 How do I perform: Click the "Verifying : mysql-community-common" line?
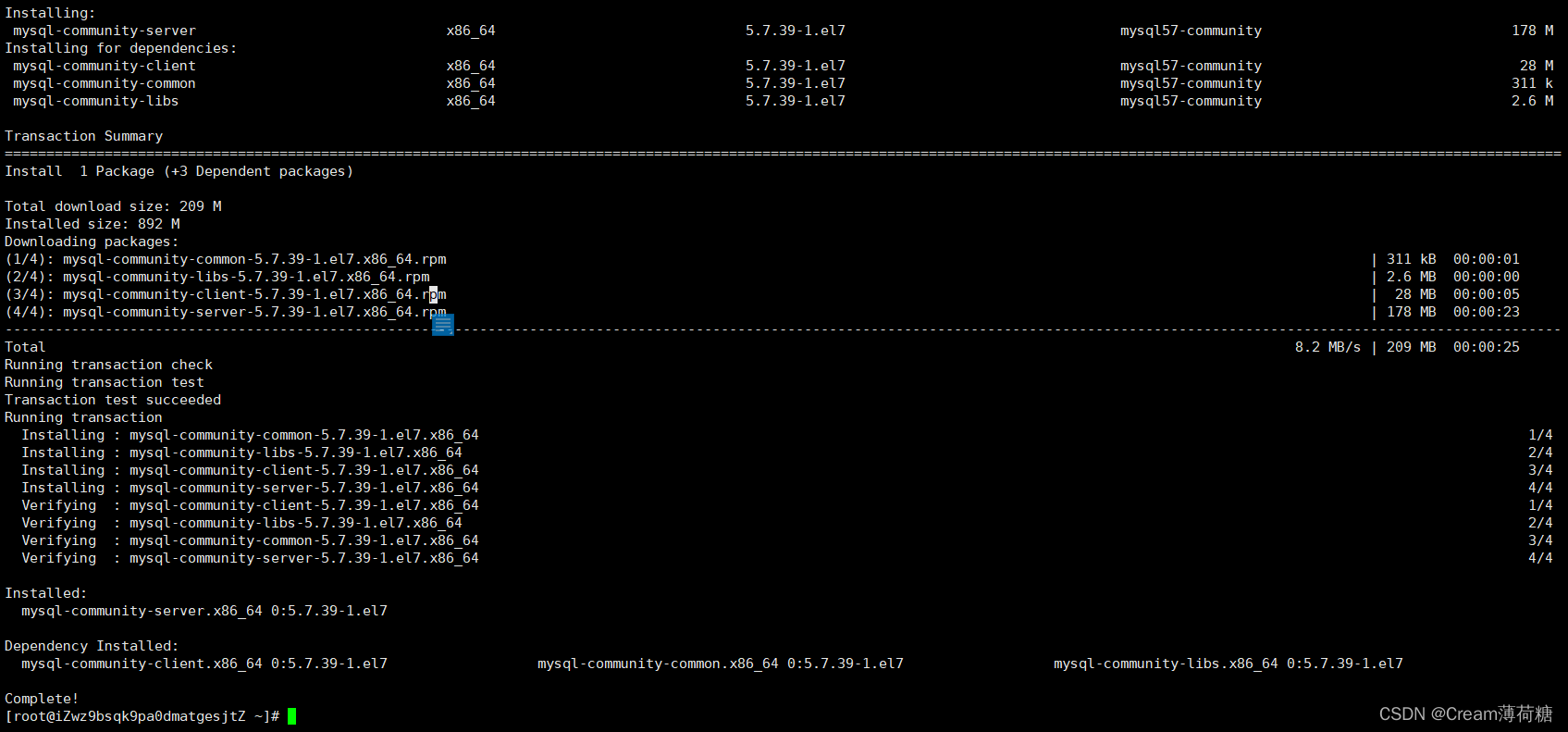[251, 540]
